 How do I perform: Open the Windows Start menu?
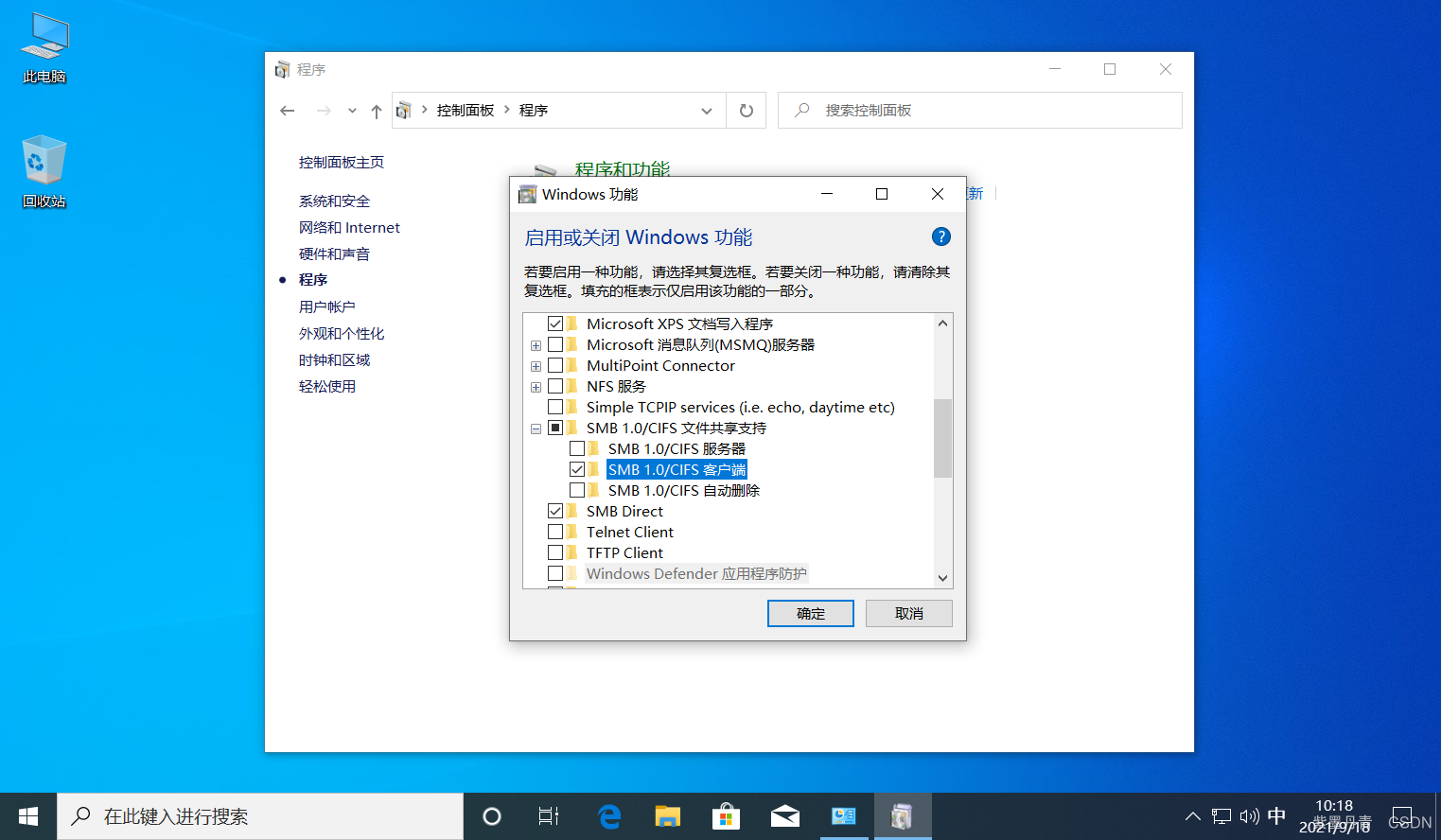click(28, 816)
